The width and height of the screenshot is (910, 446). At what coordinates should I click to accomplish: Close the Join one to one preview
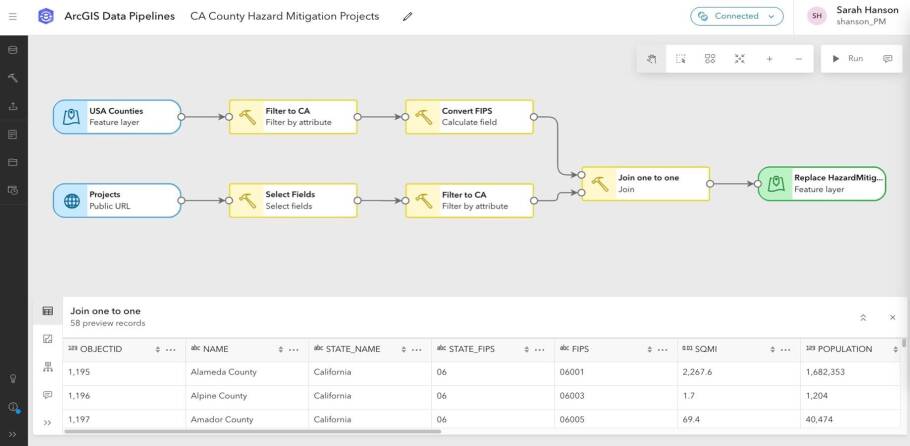[x=892, y=317]
